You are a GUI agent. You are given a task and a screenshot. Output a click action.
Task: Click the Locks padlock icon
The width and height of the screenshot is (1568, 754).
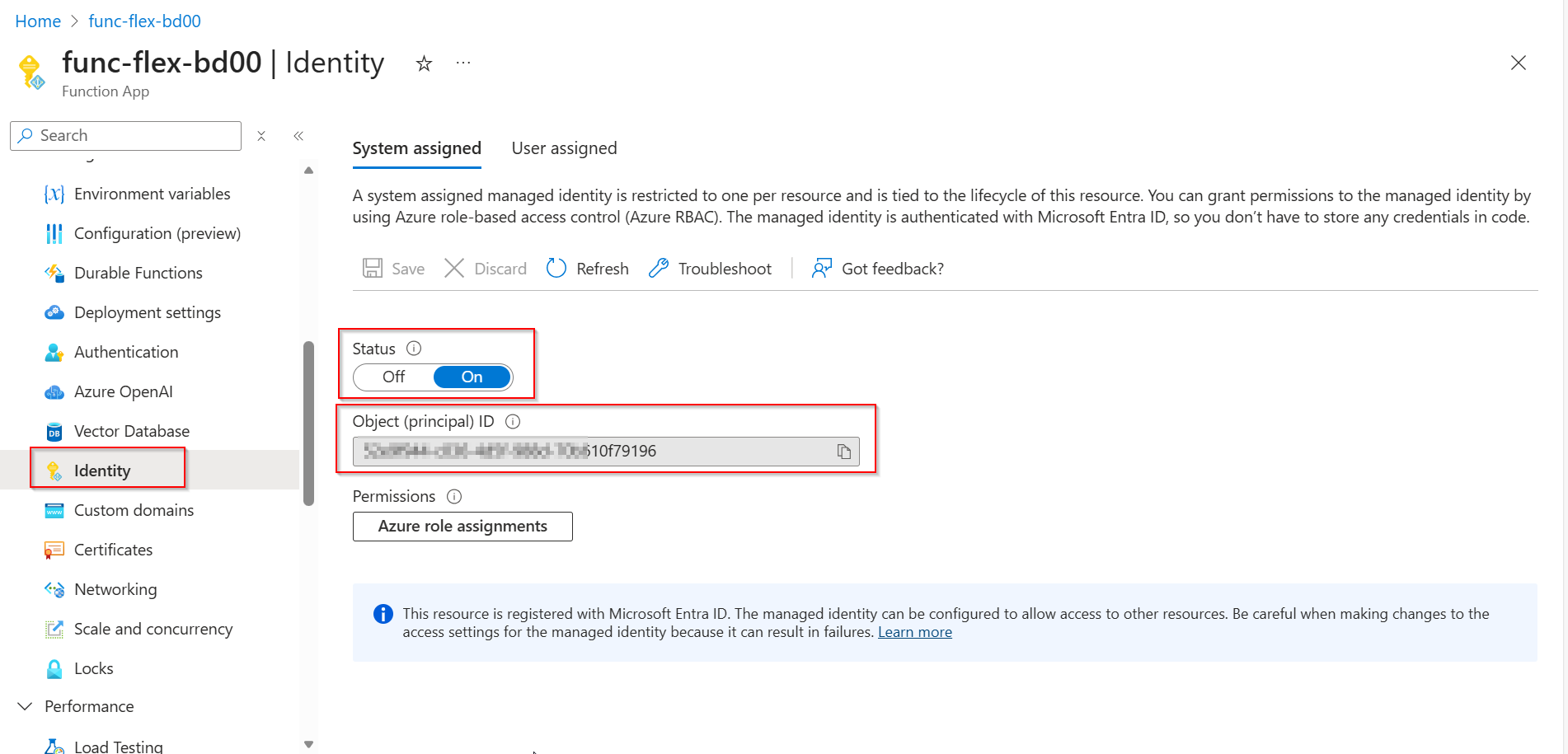[54, 668]
